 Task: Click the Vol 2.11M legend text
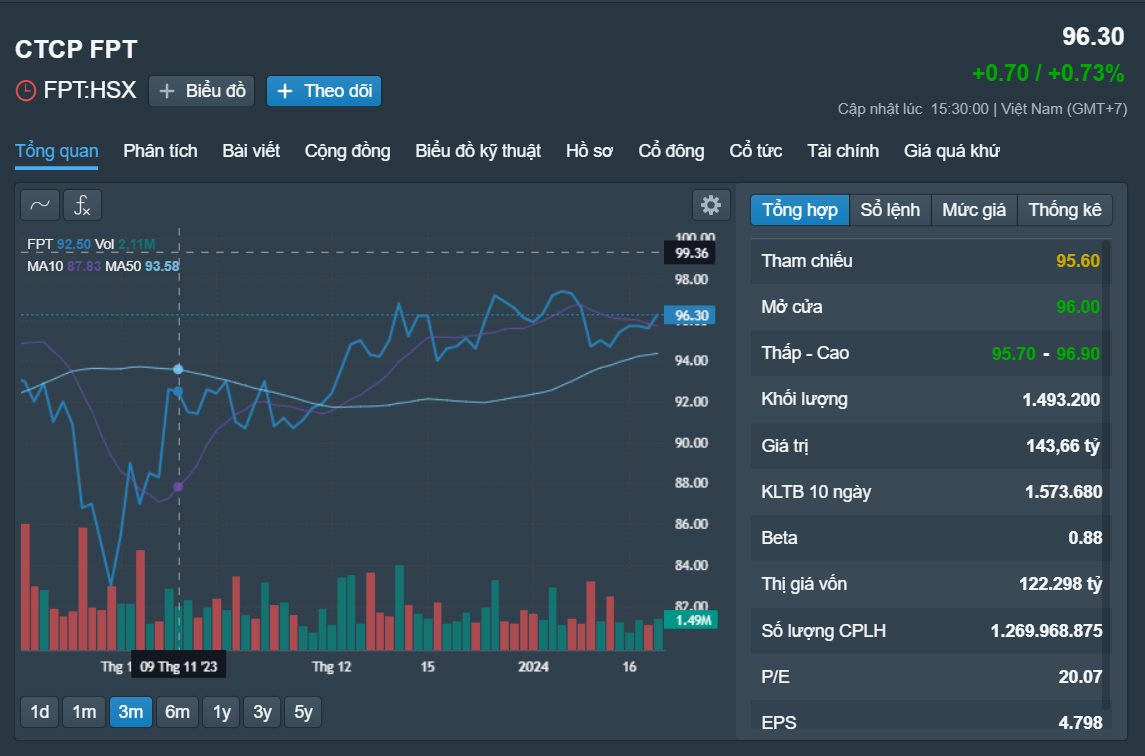coord(125,244)
